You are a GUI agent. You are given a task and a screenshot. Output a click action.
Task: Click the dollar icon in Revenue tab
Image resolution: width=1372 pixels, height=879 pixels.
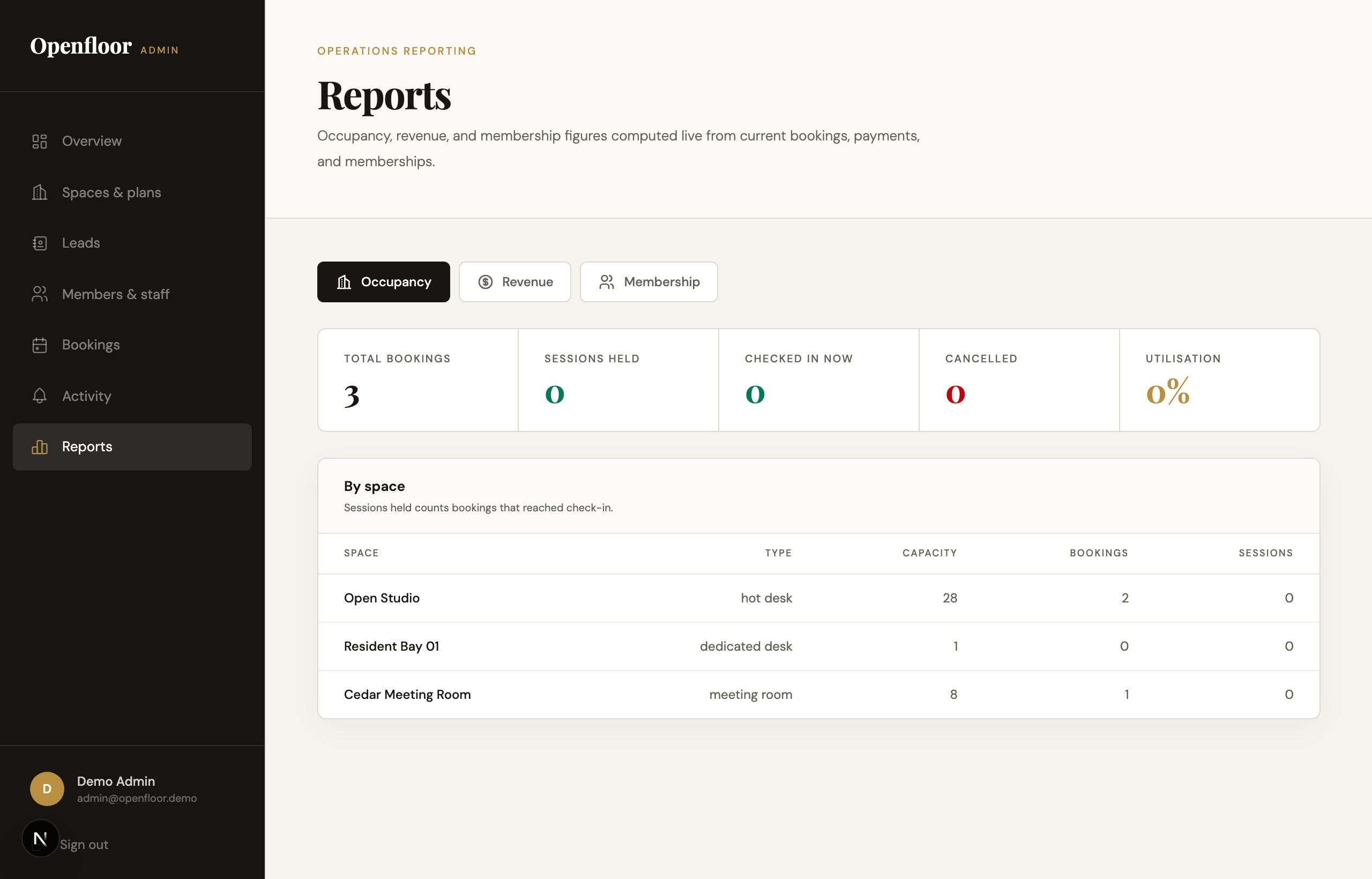[x=485, y=282]
